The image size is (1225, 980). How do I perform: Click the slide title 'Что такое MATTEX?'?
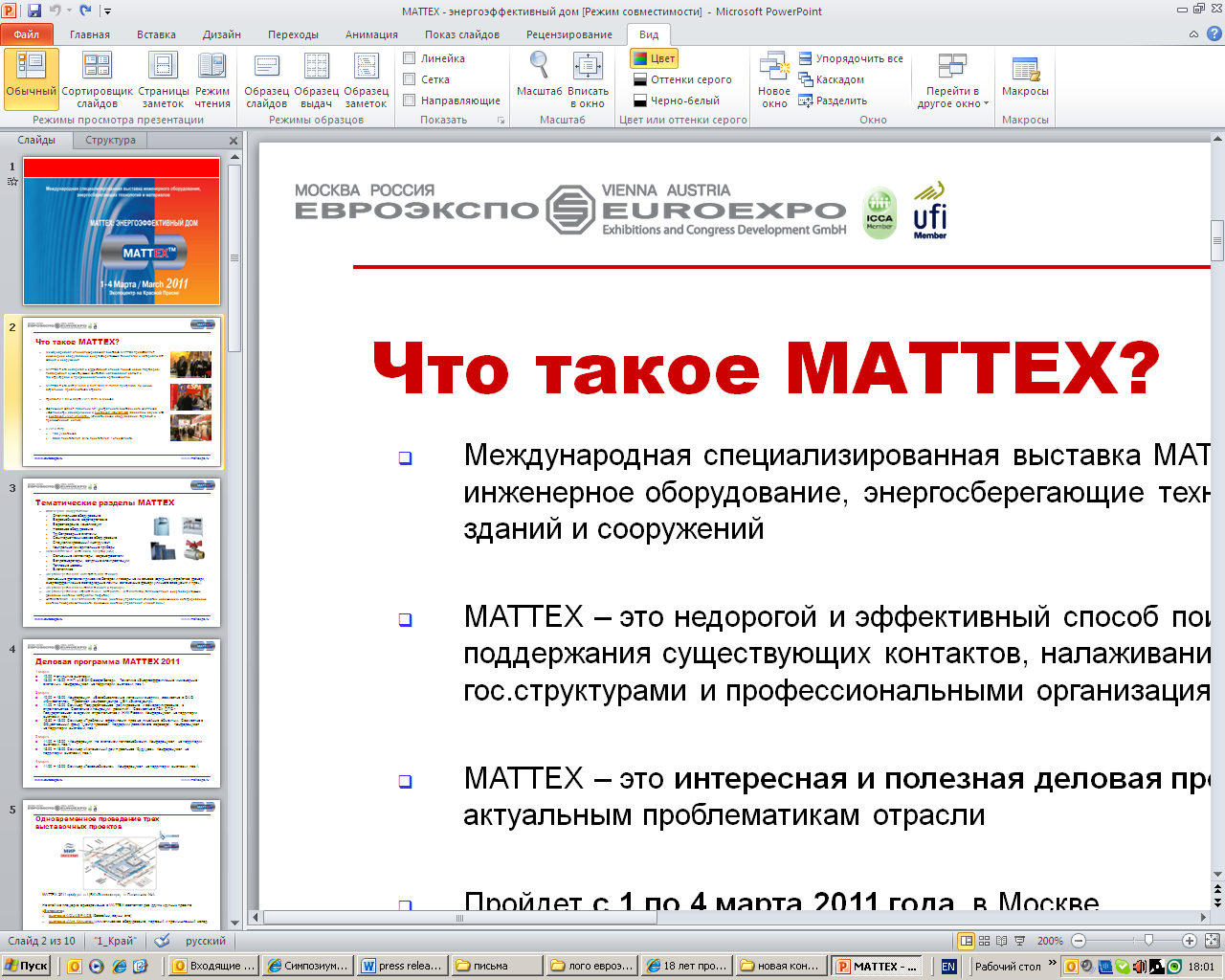coord(766,369)
